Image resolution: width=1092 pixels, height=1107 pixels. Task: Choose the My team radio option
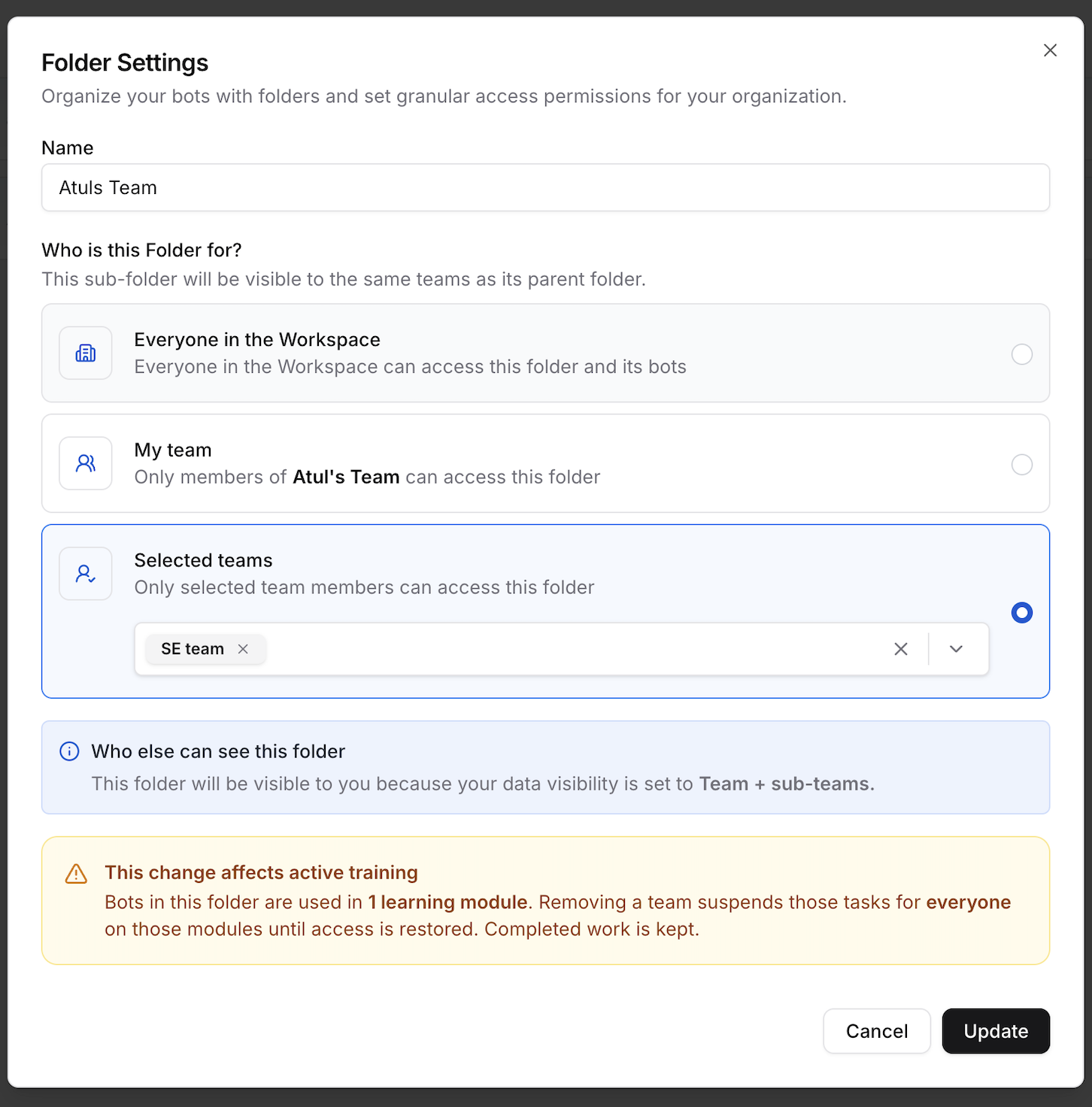coord(1022,465)
